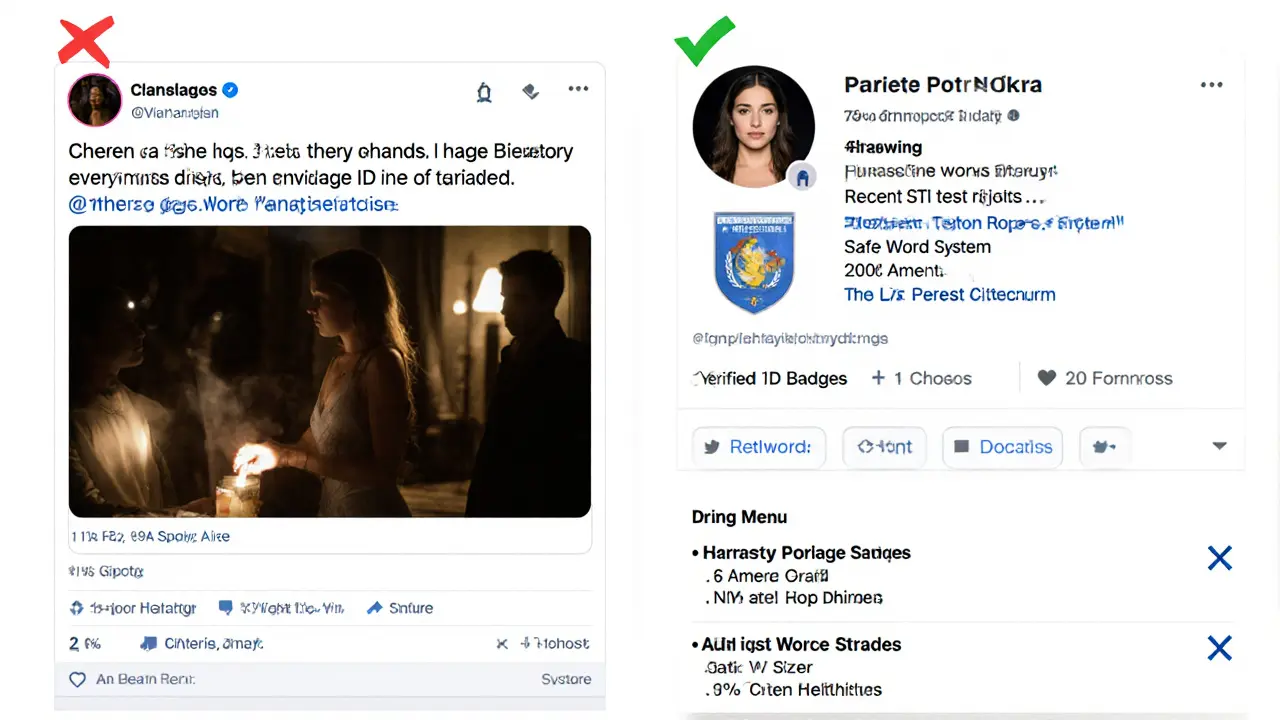
Task: Toggle the heart on 'An Beain Rent'
Action: 78,679
